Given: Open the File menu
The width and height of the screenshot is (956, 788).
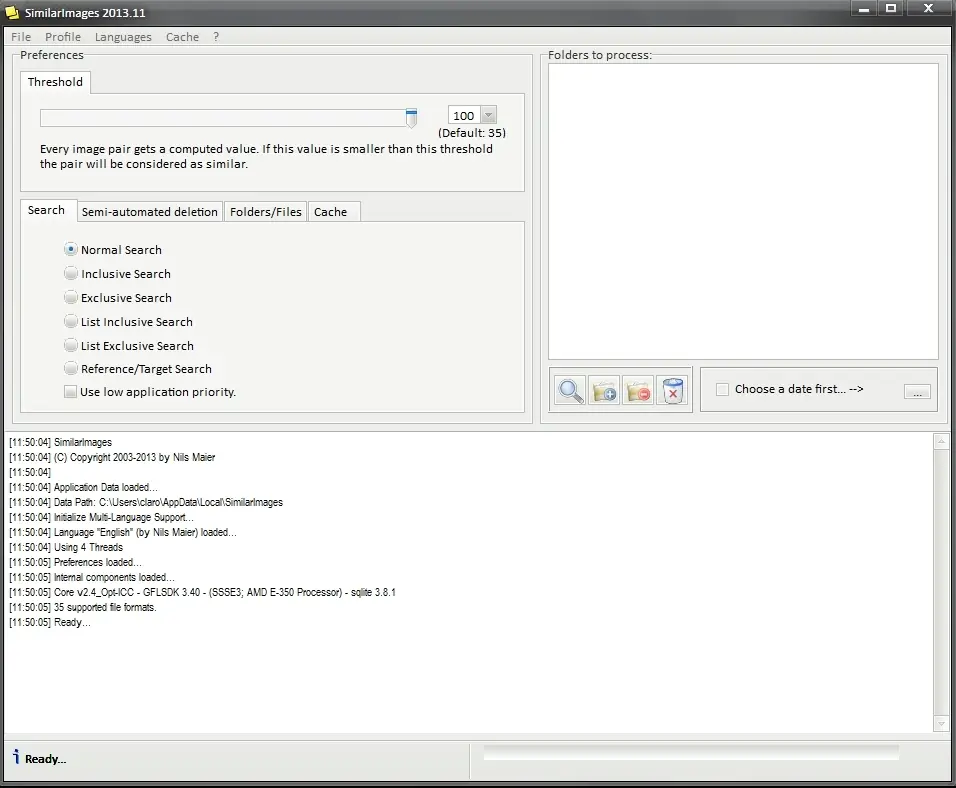Looking at the screenshot, I should click(21, 37).
